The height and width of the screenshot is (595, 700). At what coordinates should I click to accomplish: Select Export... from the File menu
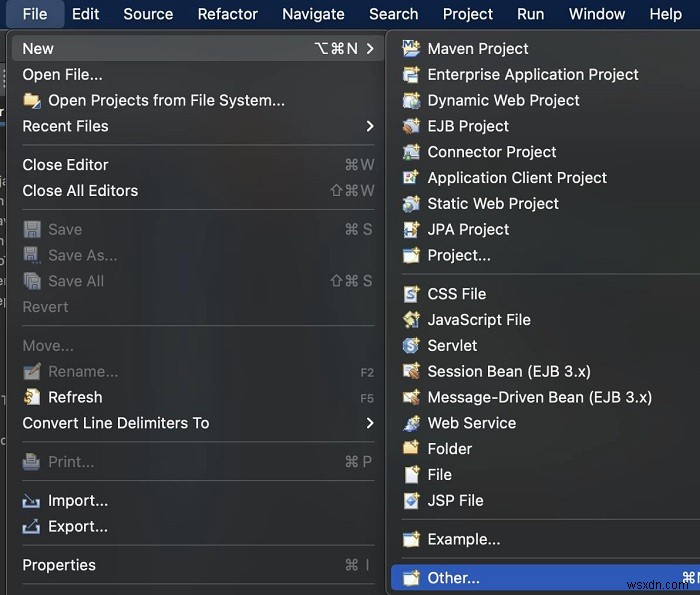[78, 527]
